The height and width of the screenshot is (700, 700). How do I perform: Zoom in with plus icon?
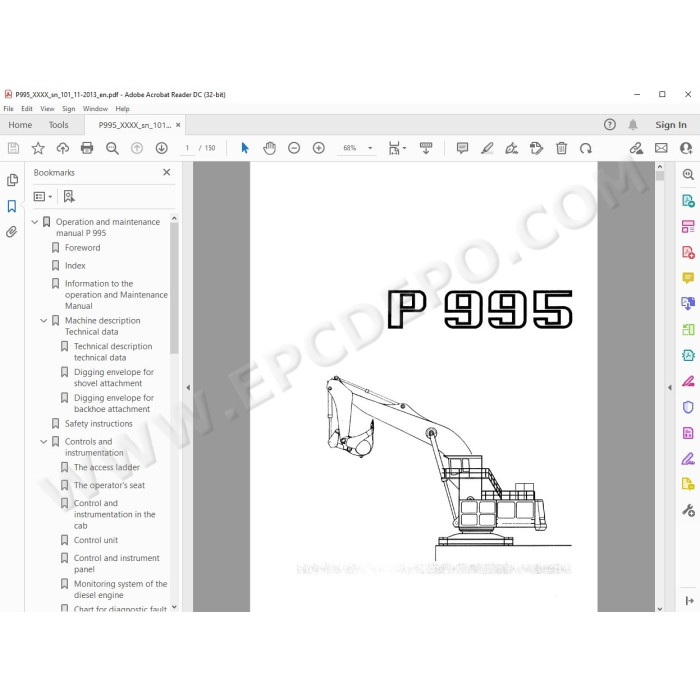pos(318,148)
